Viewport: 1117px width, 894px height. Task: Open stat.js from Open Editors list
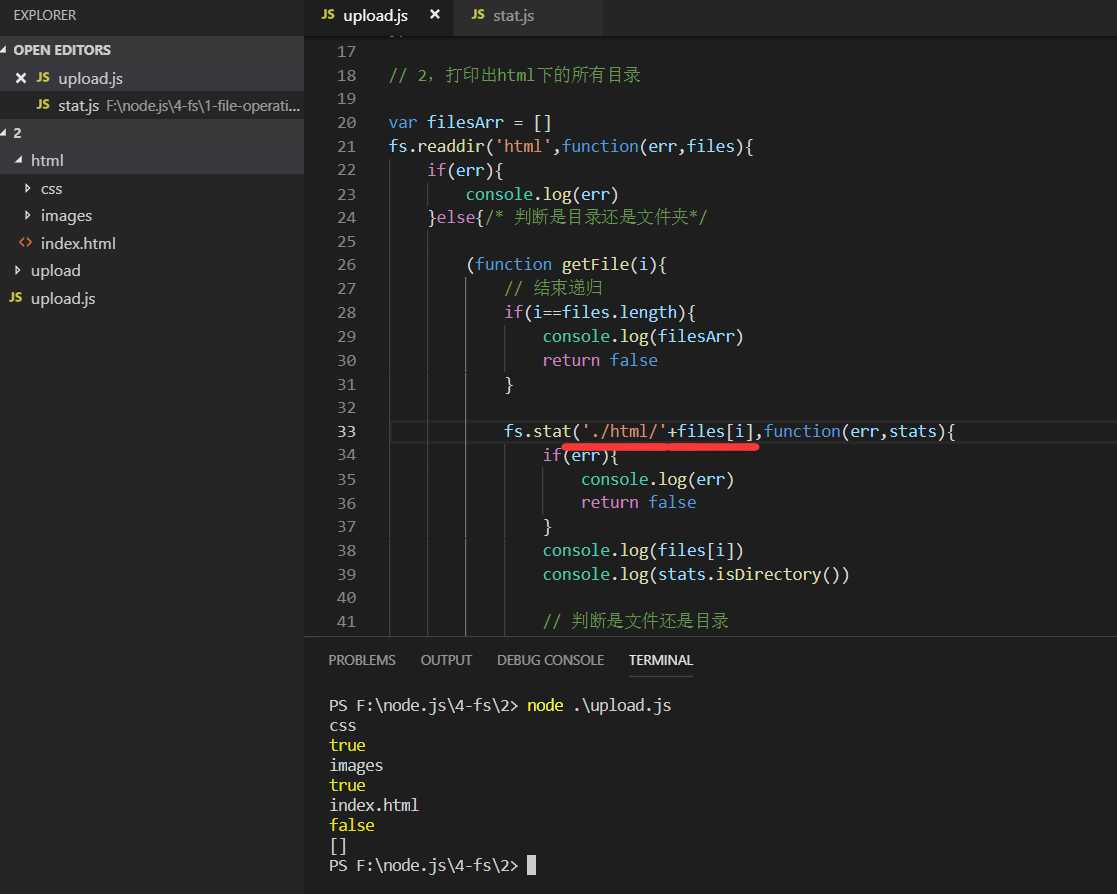(152, 105)
